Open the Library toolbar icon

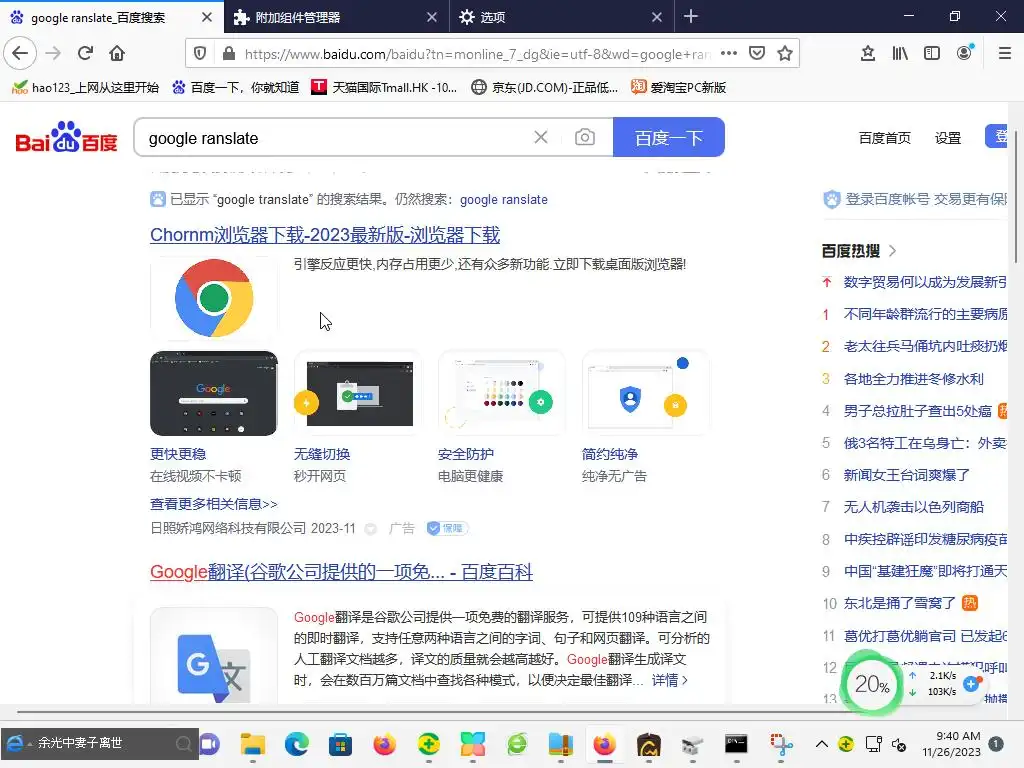tap(900, 54)
